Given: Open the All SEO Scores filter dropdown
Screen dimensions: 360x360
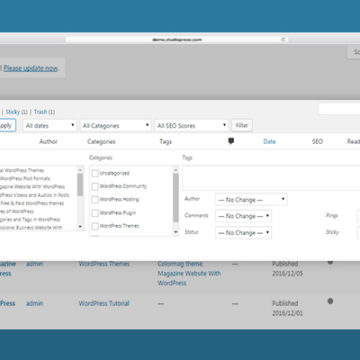Looking at the screenshot, I should point(191,126).
